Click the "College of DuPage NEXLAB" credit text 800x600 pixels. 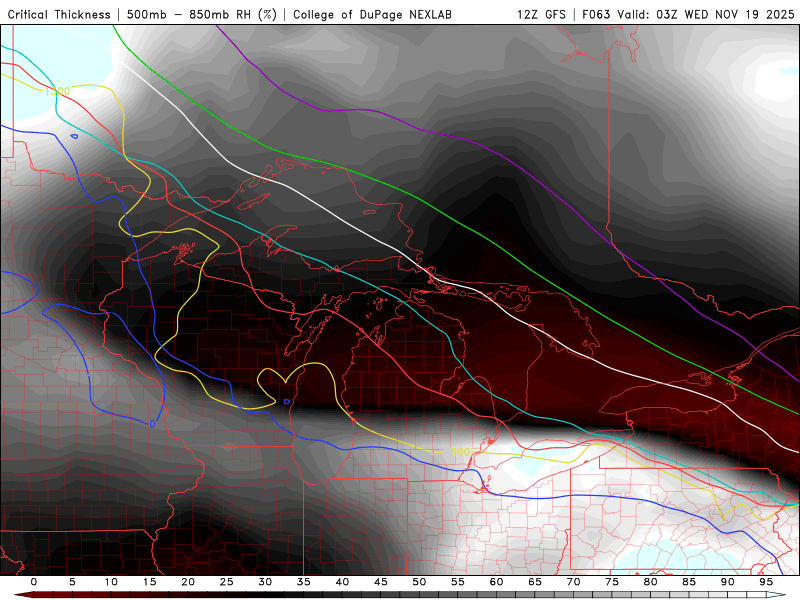(372, 14)
